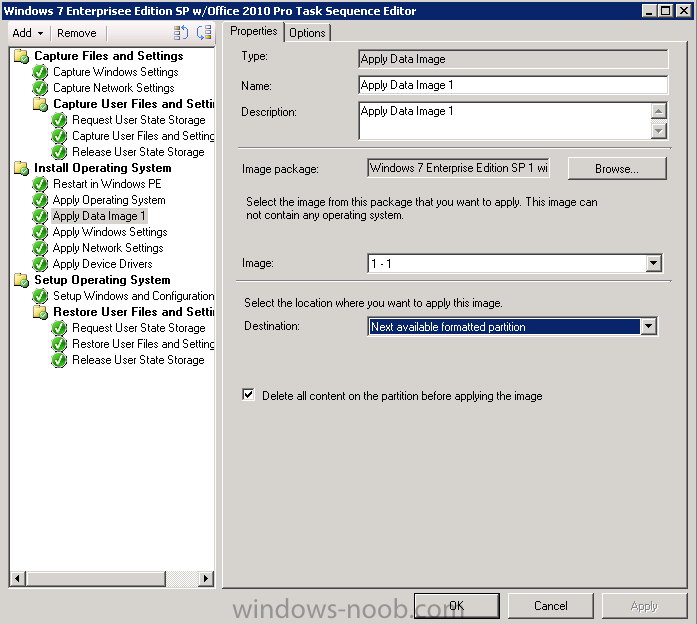Click the Release User State Storage icon under Restore
The width and height of the screenshot is (697, 624).
[x=59, y=360]
